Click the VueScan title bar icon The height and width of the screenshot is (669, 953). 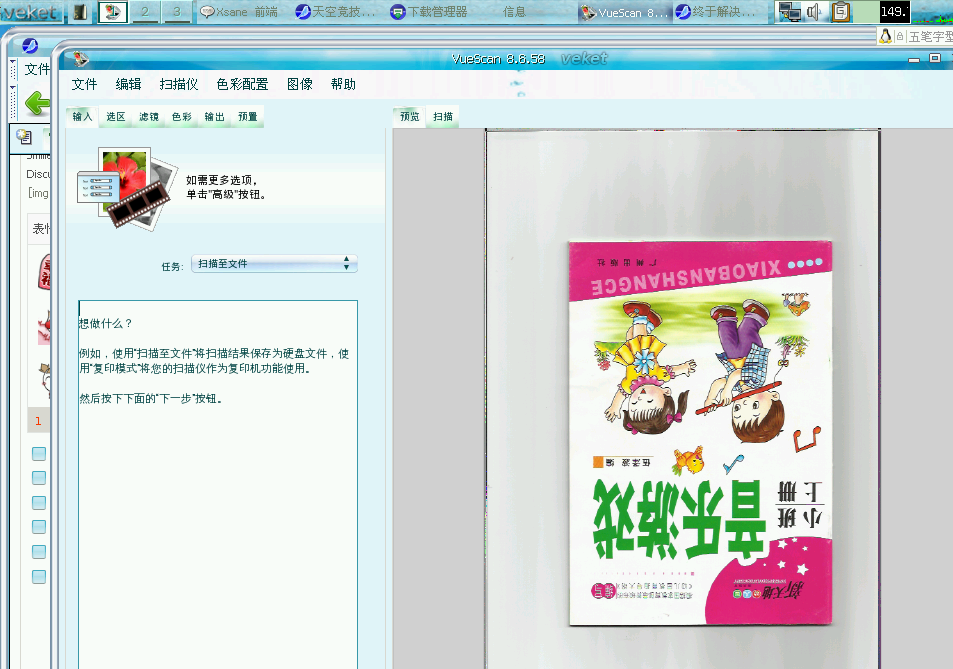click(x=81, y=59)
